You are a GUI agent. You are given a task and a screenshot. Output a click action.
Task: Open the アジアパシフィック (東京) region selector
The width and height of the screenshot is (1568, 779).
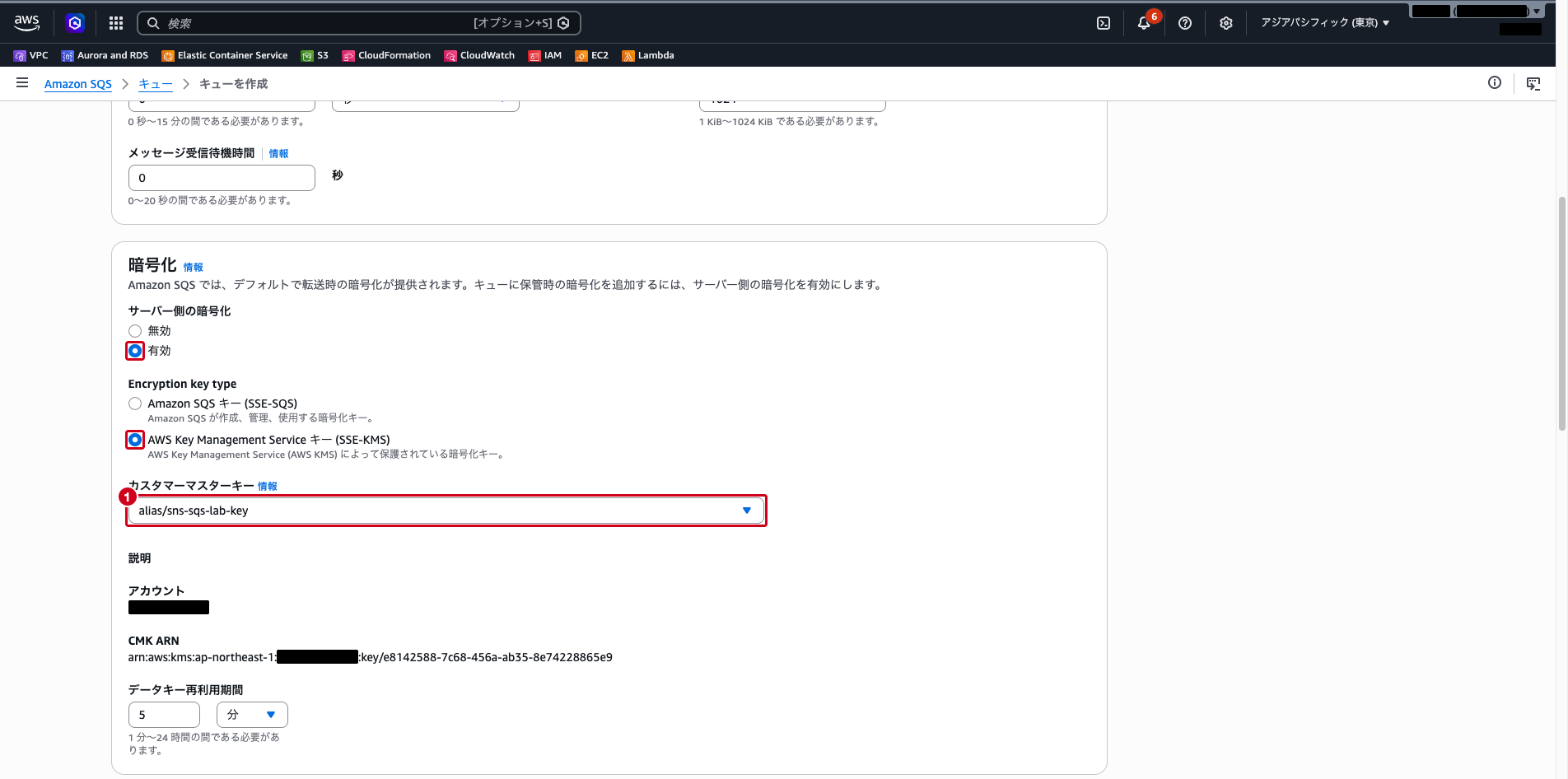(x=1325, y=23)
